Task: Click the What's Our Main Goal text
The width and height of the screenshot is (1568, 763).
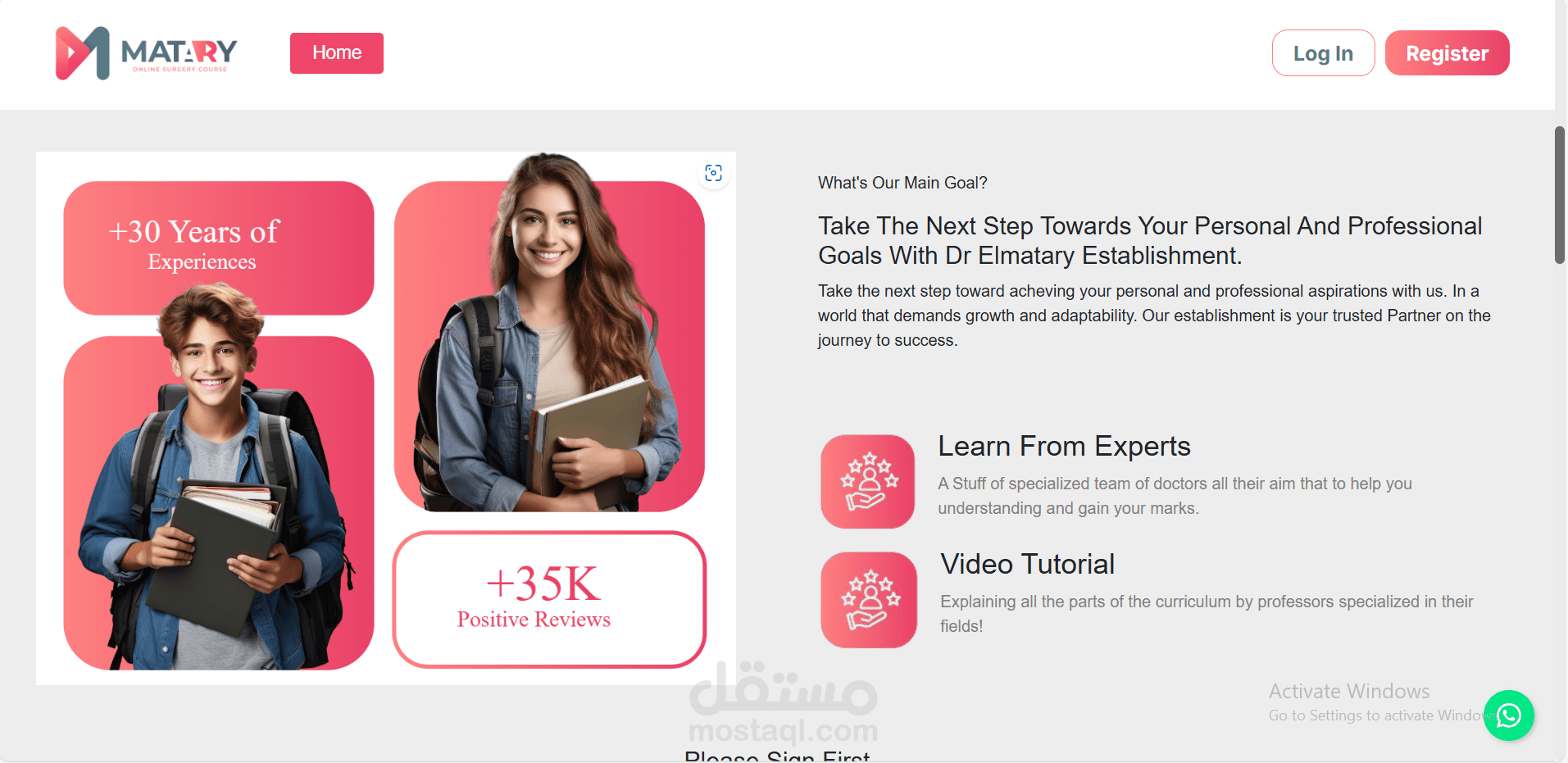Action: 902,183
